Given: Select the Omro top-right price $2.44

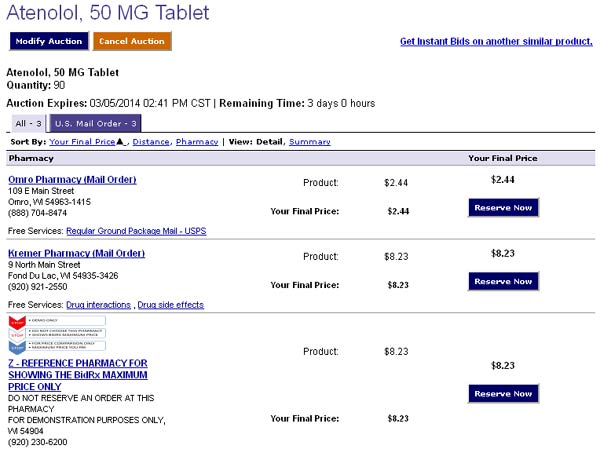Looking at the screenshot, I should [x=503, y=179].
